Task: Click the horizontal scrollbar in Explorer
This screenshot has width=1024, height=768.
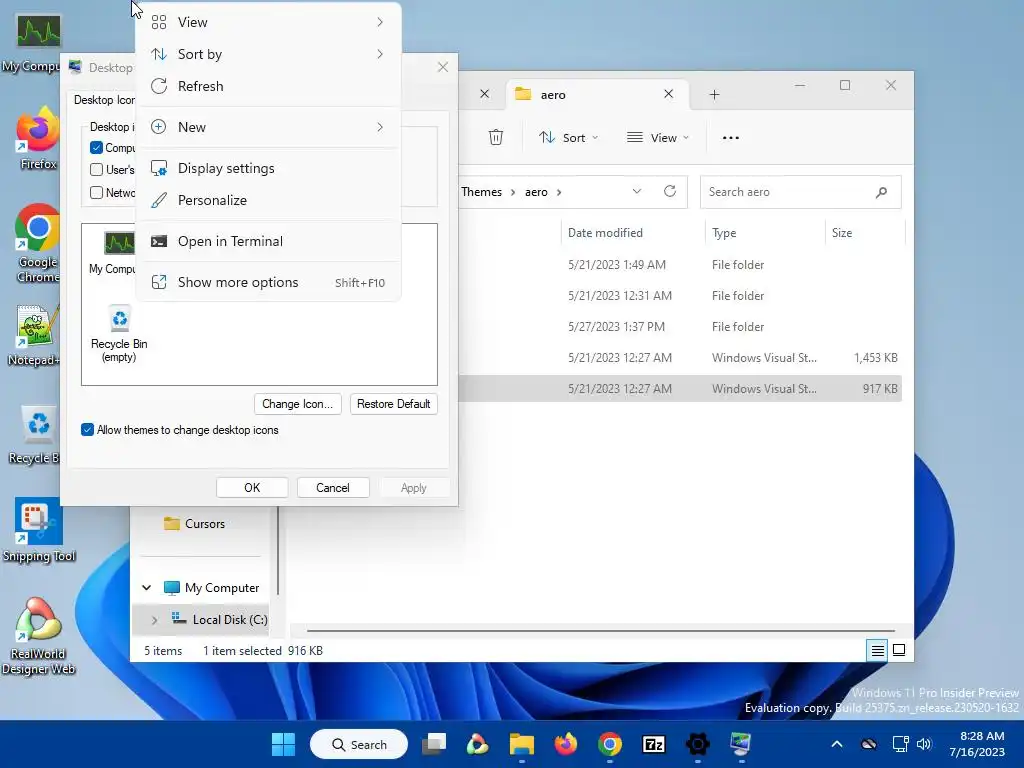Action: tap(601, 631)
